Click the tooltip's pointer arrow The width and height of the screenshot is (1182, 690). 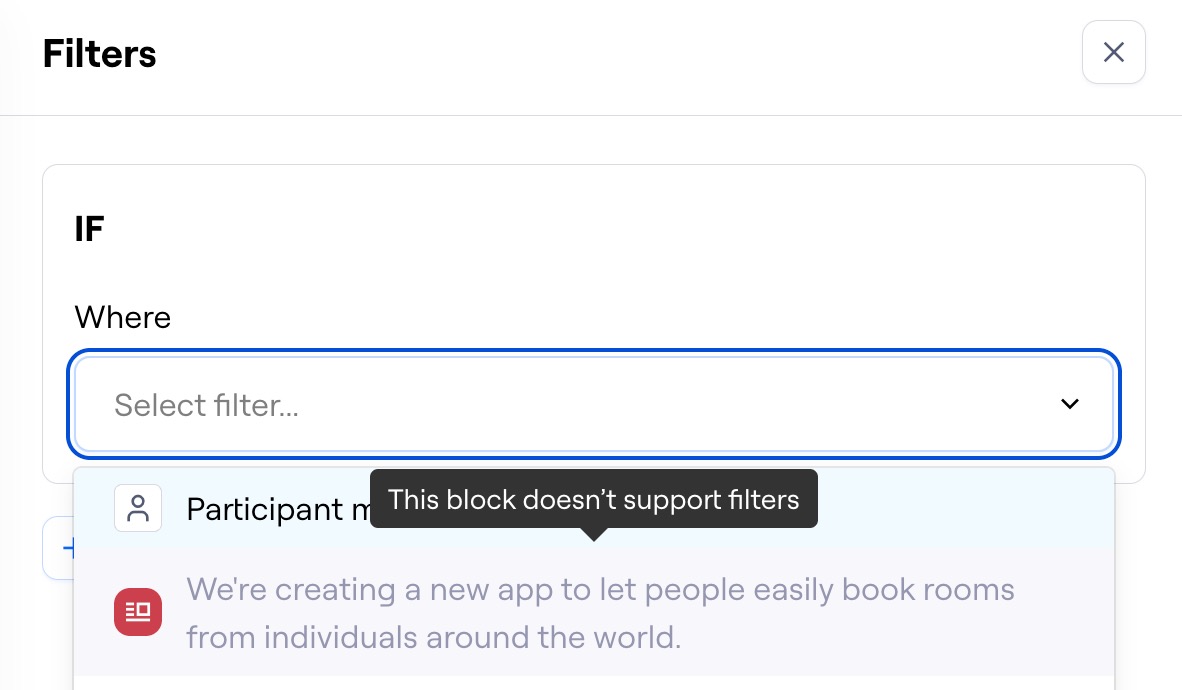pos(594,534)
